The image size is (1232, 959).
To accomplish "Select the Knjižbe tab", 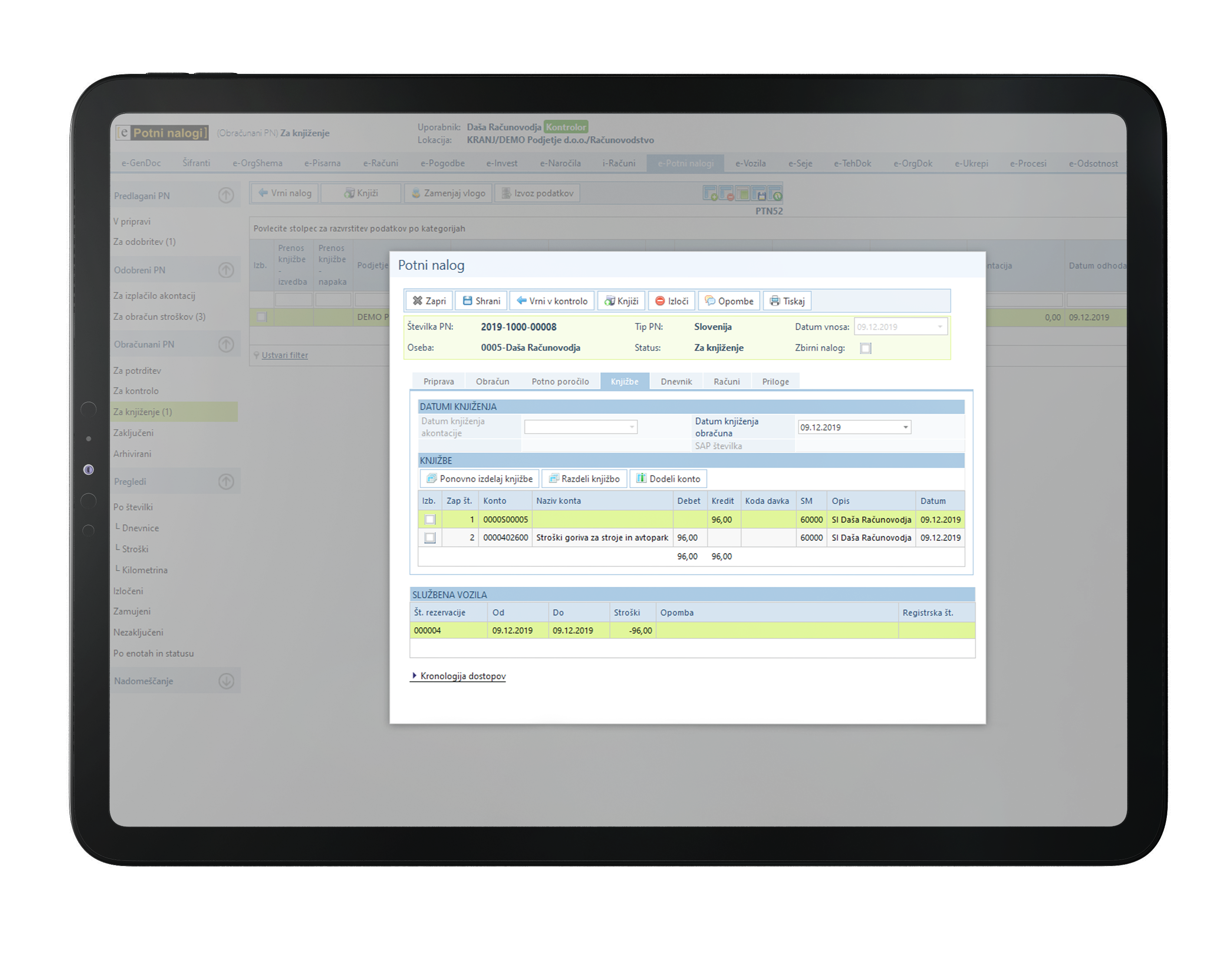I will (624, 382).
